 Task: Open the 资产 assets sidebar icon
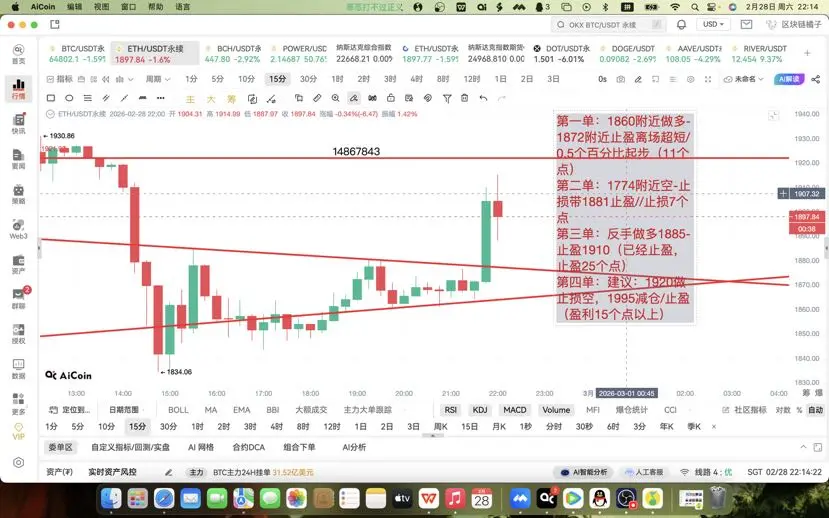[x=19, y=264]
